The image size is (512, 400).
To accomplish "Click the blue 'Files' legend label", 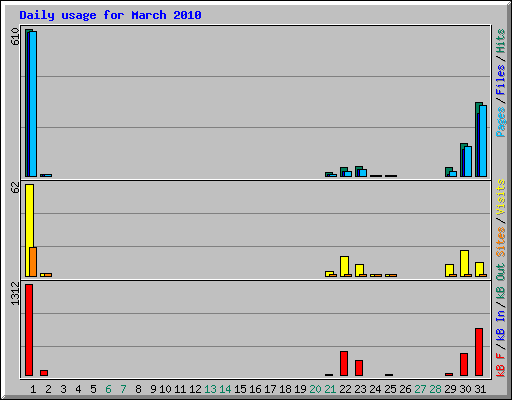I will 501,80.
